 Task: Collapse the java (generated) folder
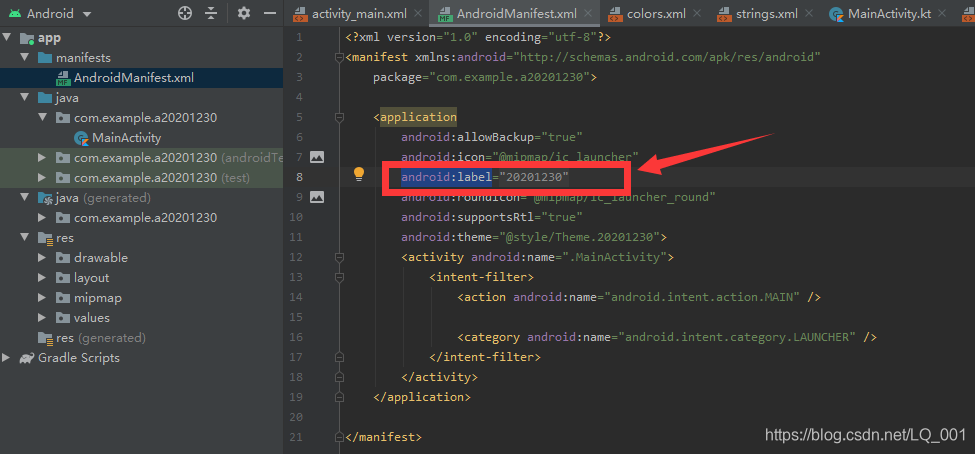[25, 198]
